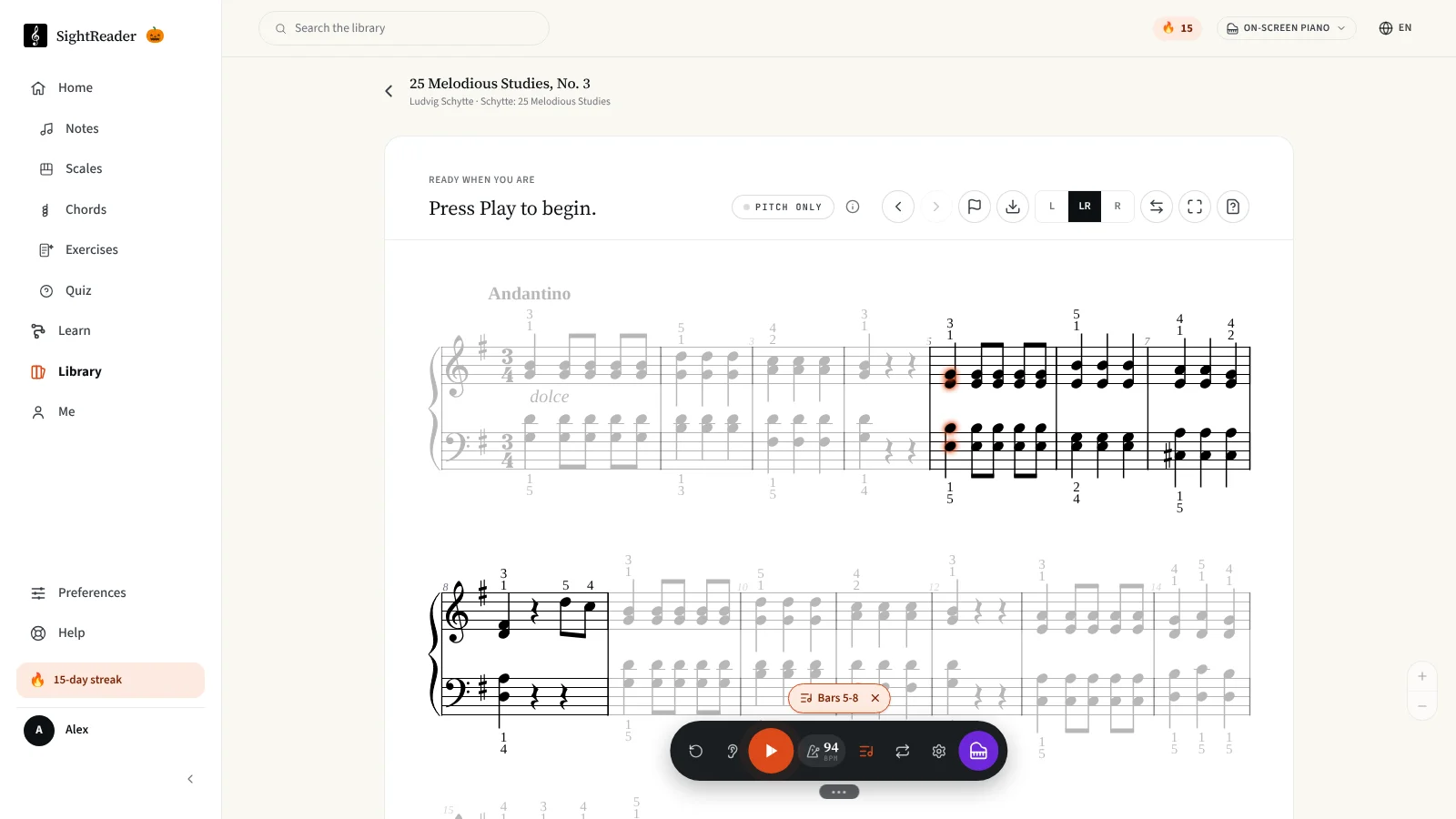Click the flag bookmark icon
Screen dimensions: 1456x819
pos(975,207)
